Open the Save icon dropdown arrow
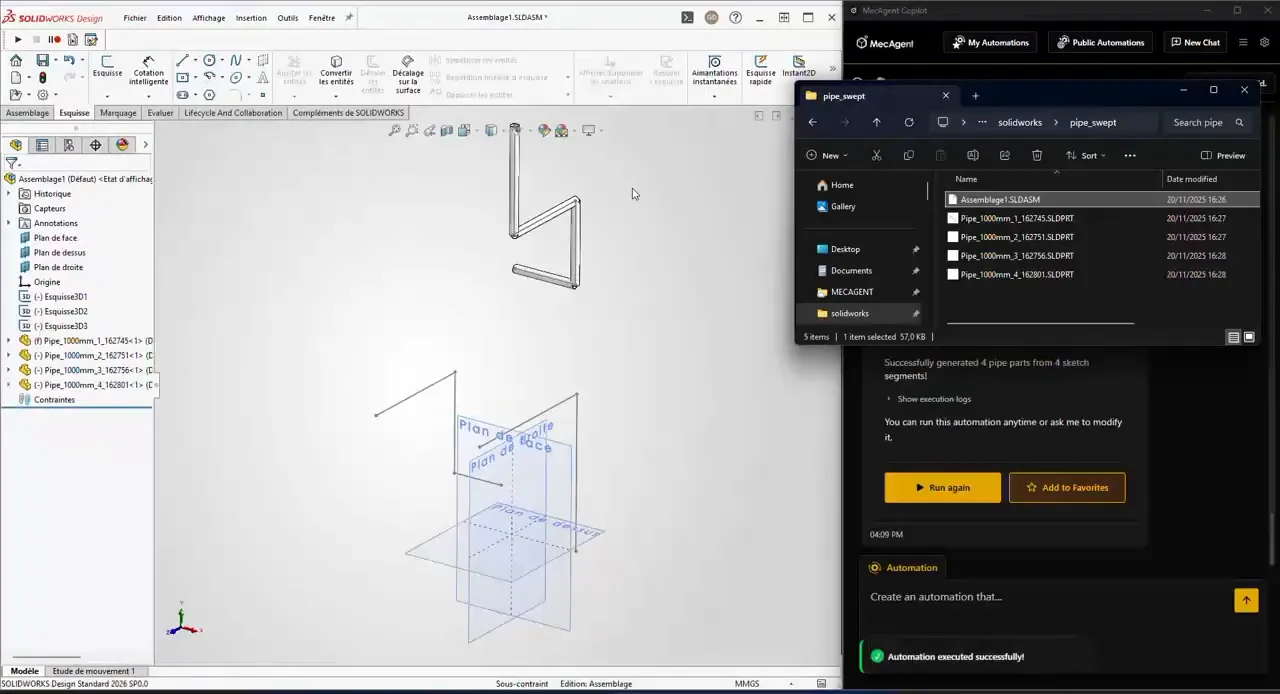Screen dimensions: 1280x694 point(54,61)
